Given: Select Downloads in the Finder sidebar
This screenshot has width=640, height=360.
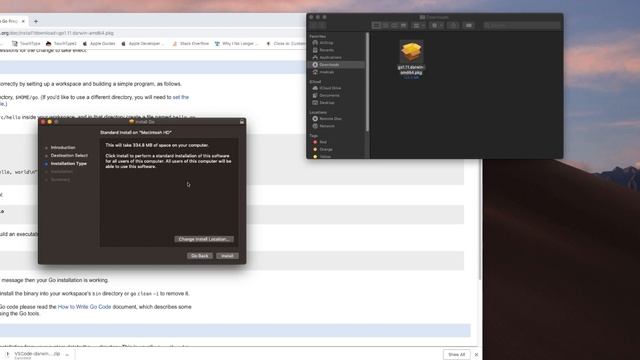Looking at the screenshot, I should click(337, 64).
